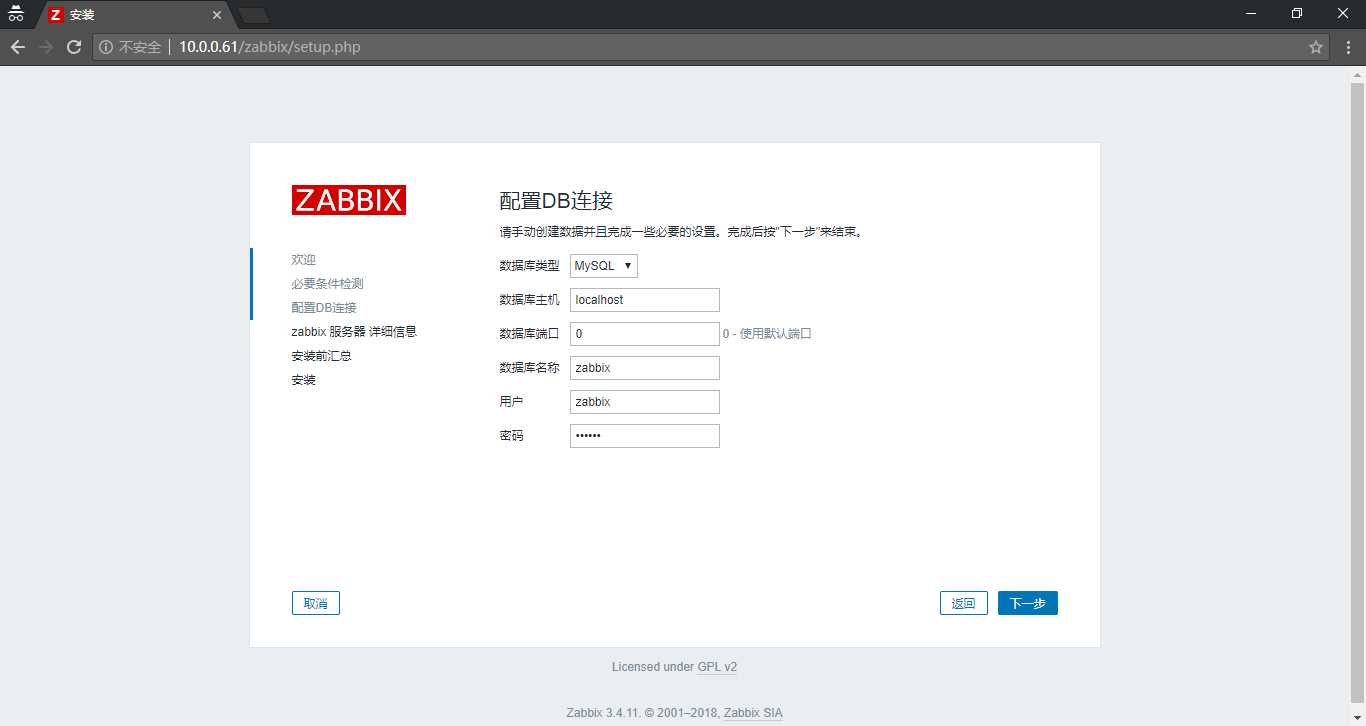Click the ZABBIX logo

tap(349, 200)
